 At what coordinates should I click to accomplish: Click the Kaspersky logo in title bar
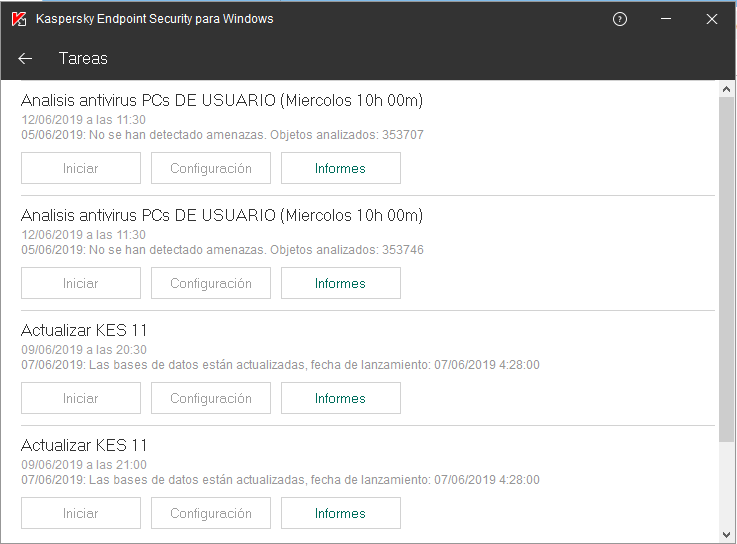[19, 19]
